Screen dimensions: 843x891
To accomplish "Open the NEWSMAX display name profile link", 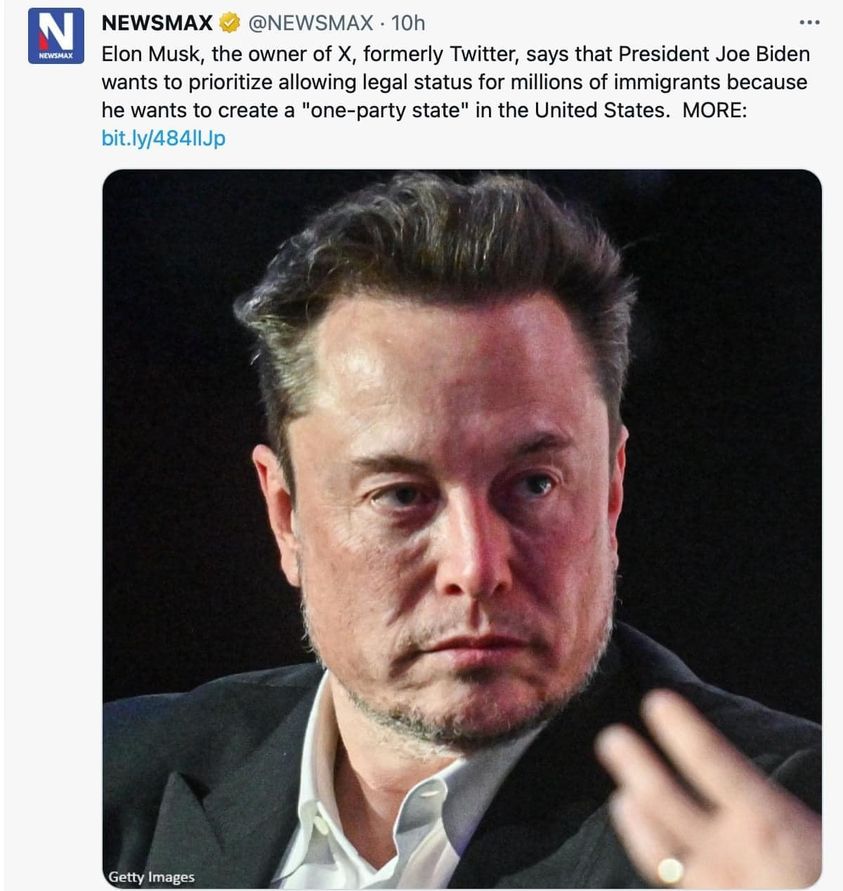I will coord(158,23).
